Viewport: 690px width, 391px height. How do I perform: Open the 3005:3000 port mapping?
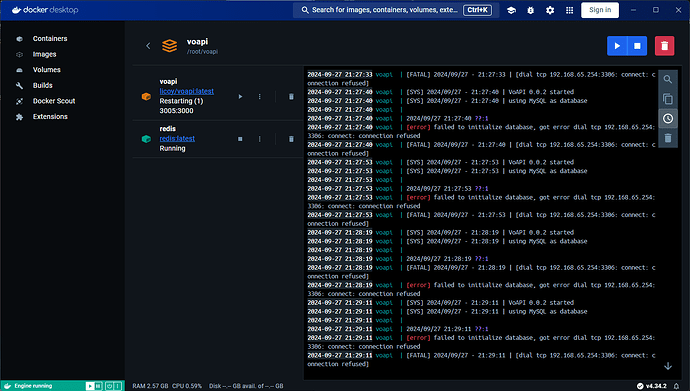176,111
